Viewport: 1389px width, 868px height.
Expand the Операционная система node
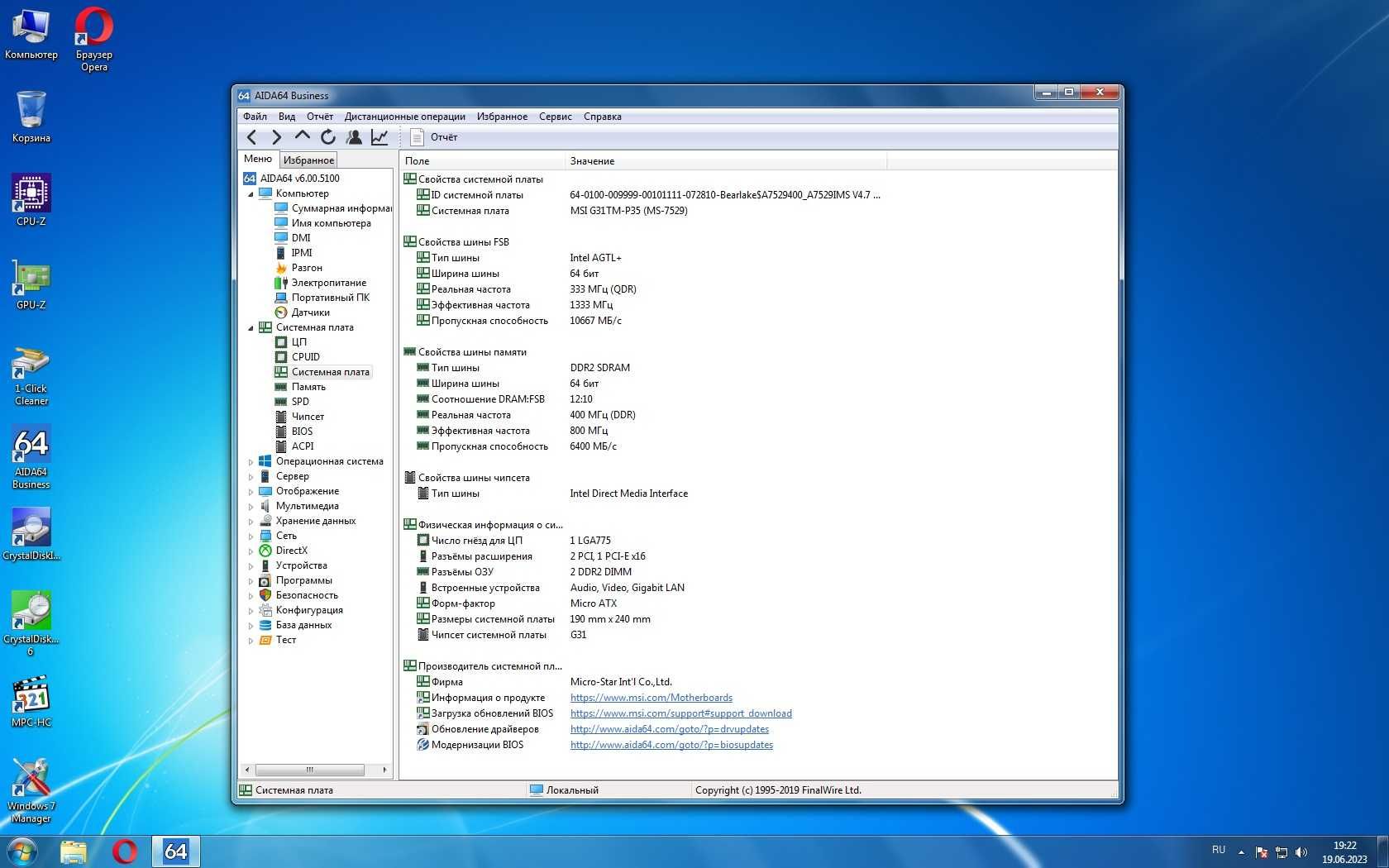point(251,462)
